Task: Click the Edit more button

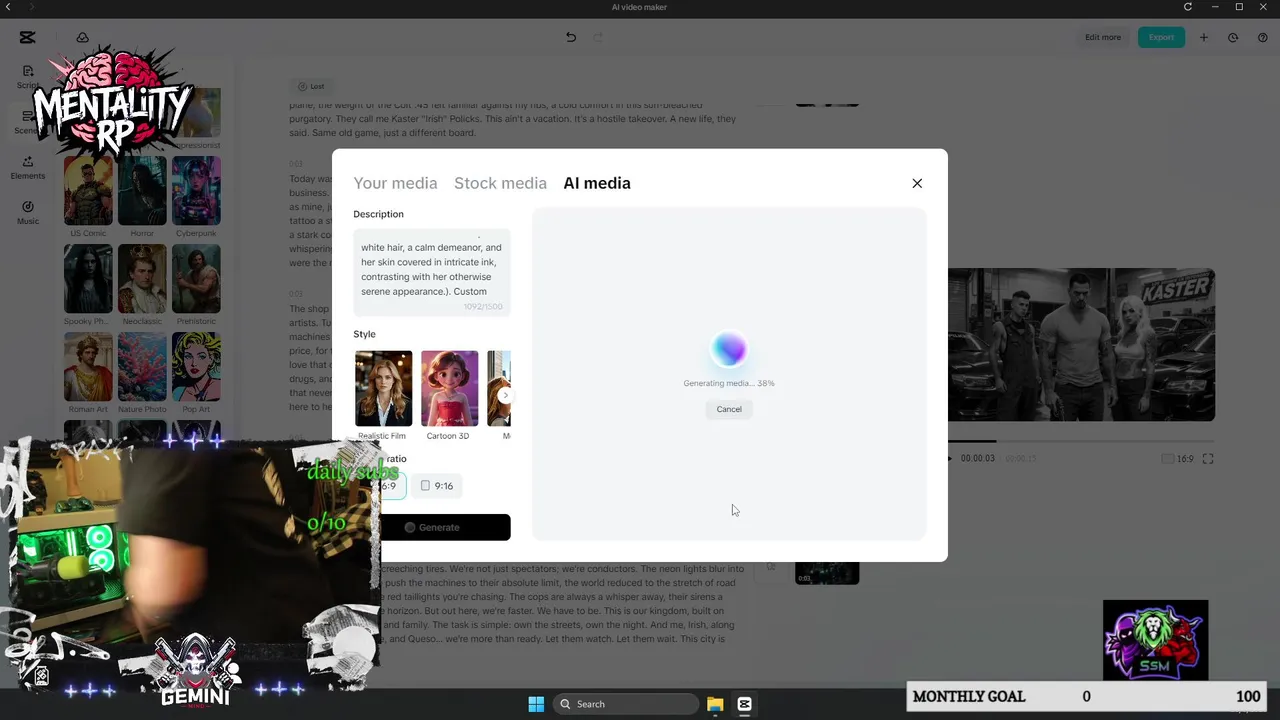Action: (1103, 37)
